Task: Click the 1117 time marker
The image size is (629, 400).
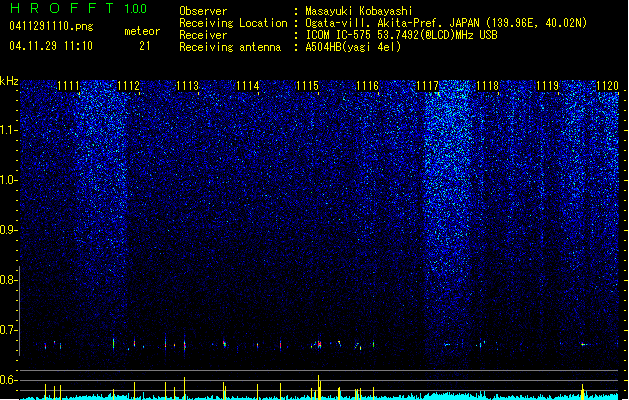Action: pos(428,86)
